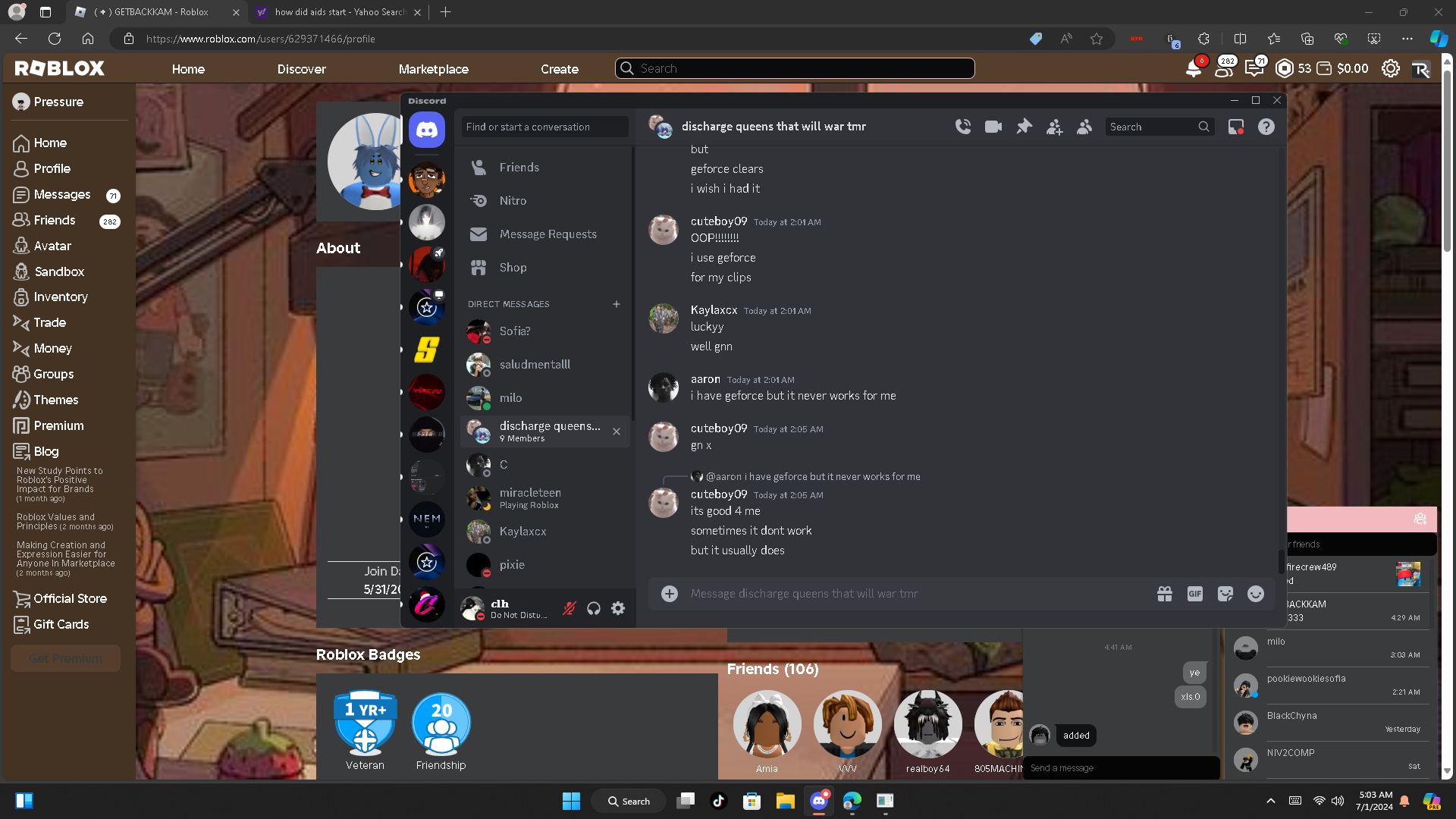Viewport: 1456px width, 819px height.
Task: Open a new browser tab
Action: coord(445,12)
